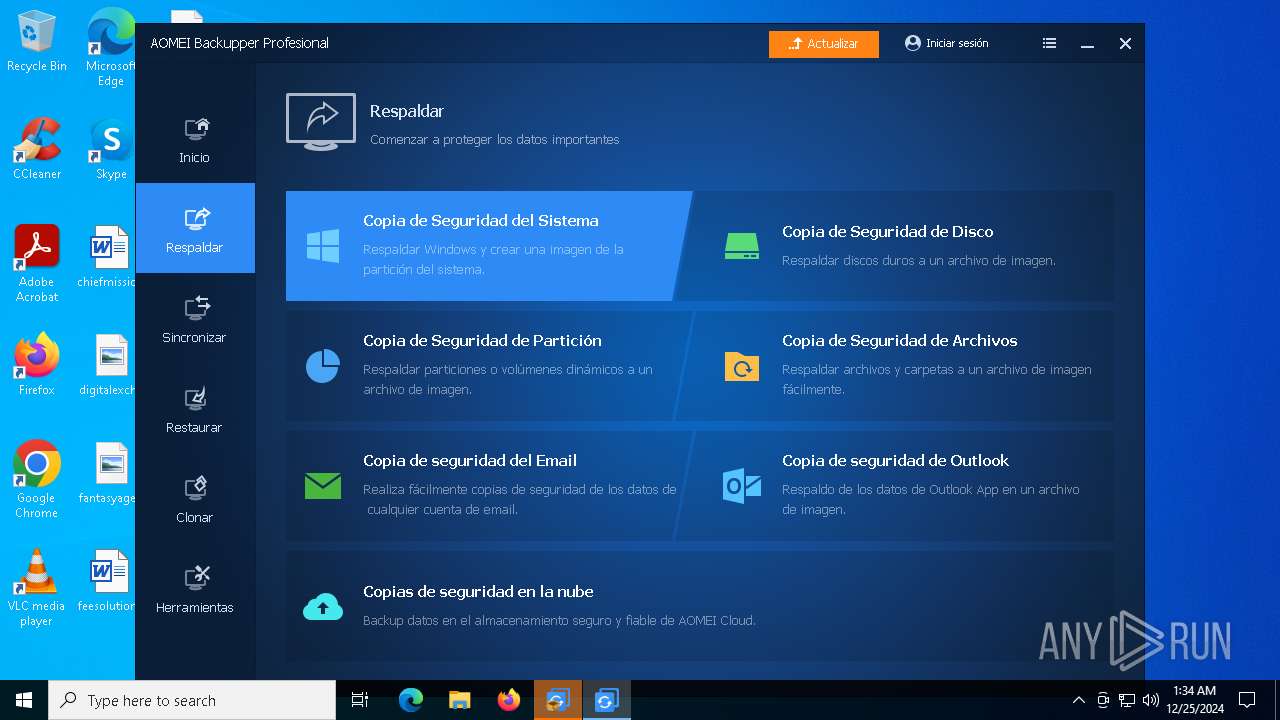The image size is (1280, 720).
Task: Close the AOMEI Backupper window
Action: coord(1125,44)
